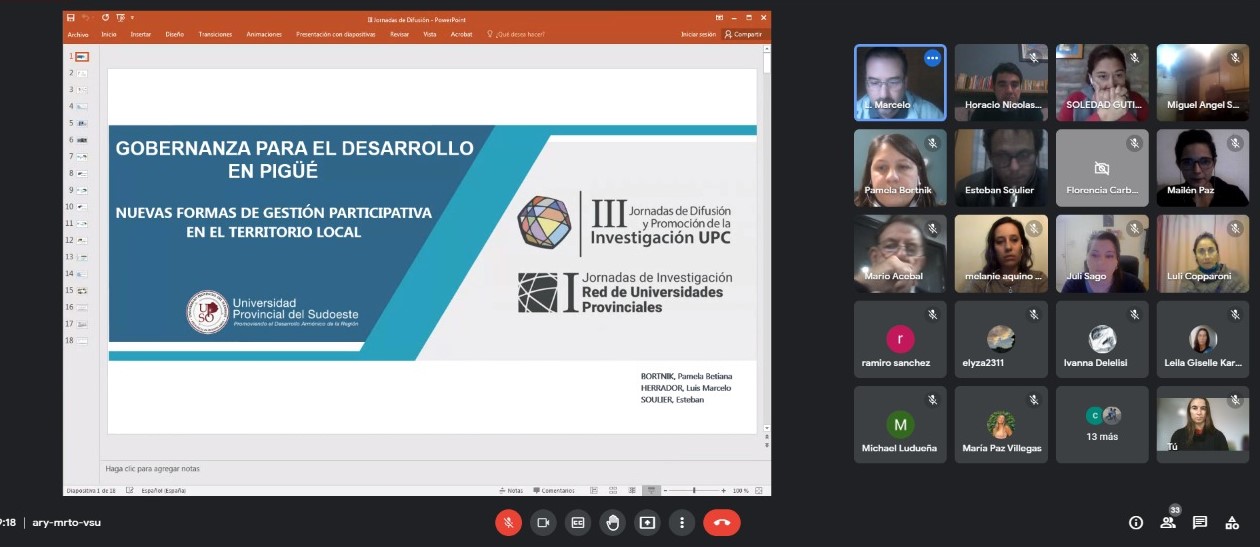Open the chat with everyone panel

pyautogui.click(x=1200, y=522)
